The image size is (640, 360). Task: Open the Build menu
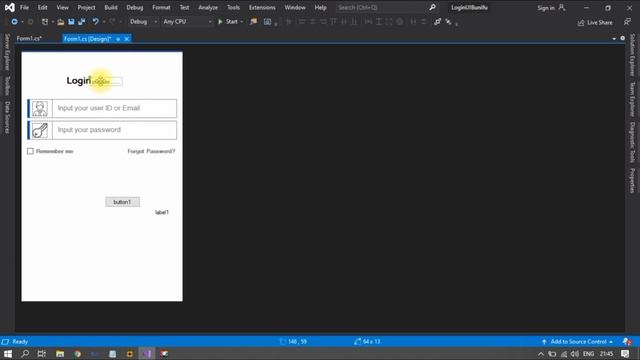pyautogui.click(x=111, y=7)
